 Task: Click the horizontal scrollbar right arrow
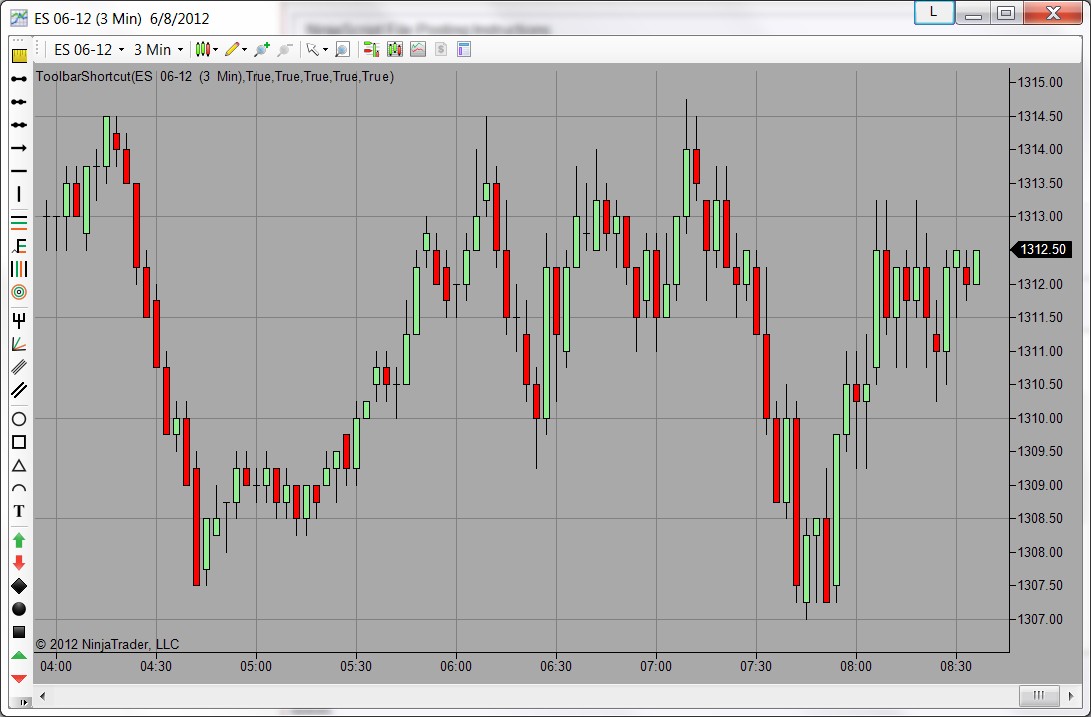tap(1071, 695)
